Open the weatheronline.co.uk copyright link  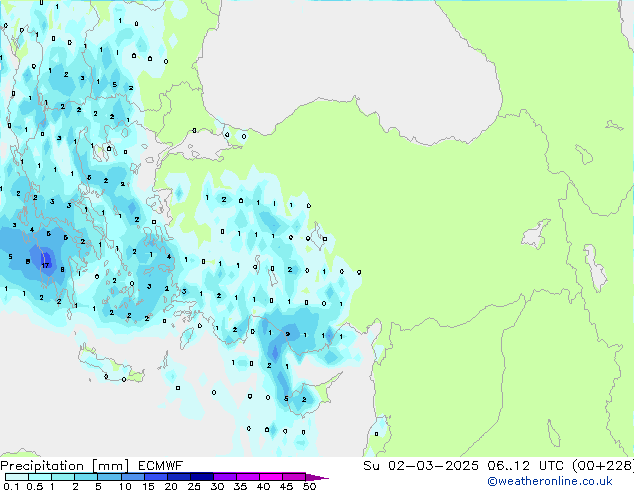click(x=550, y=481)
